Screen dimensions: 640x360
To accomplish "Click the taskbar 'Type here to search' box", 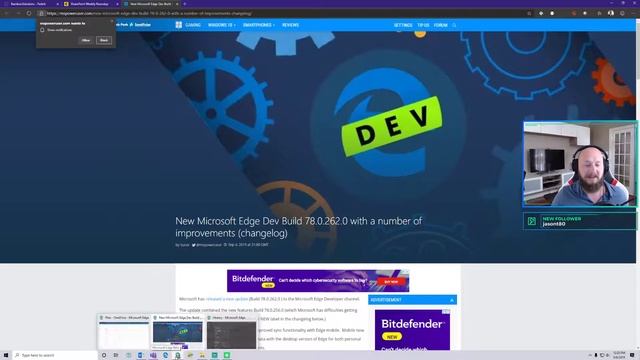I will [56, 356].
